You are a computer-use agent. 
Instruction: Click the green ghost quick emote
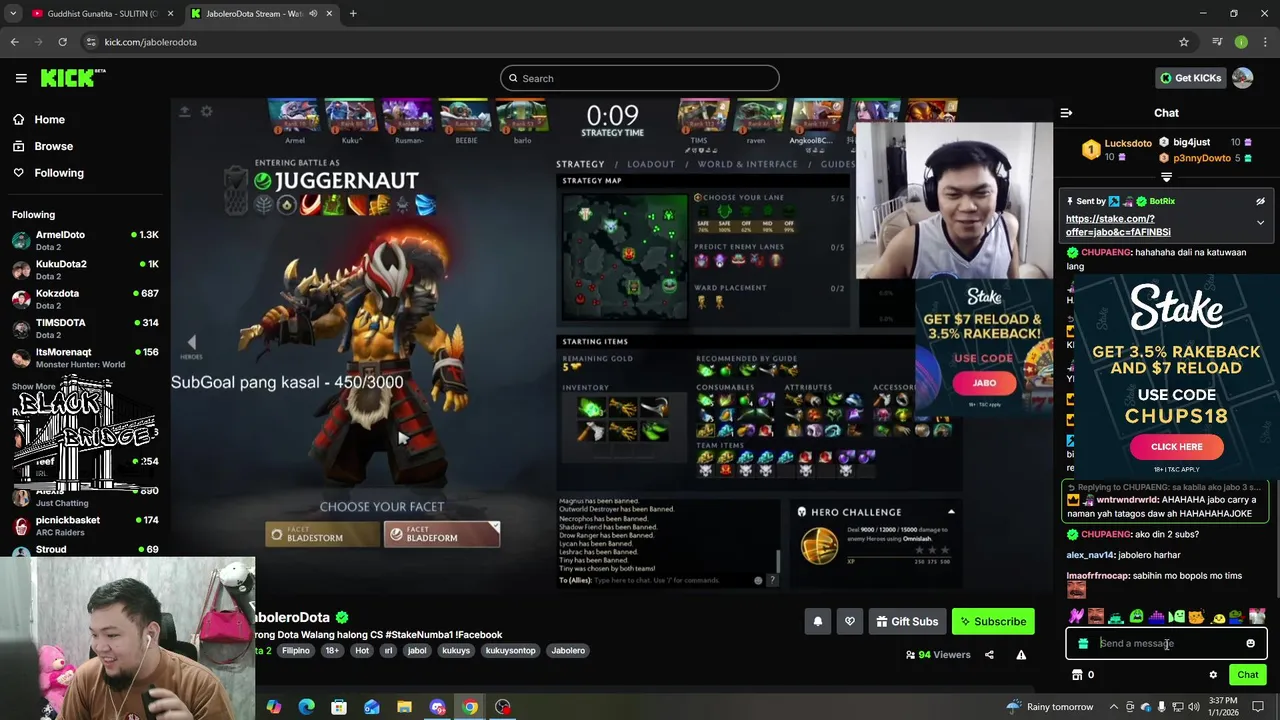point(1136,617)
